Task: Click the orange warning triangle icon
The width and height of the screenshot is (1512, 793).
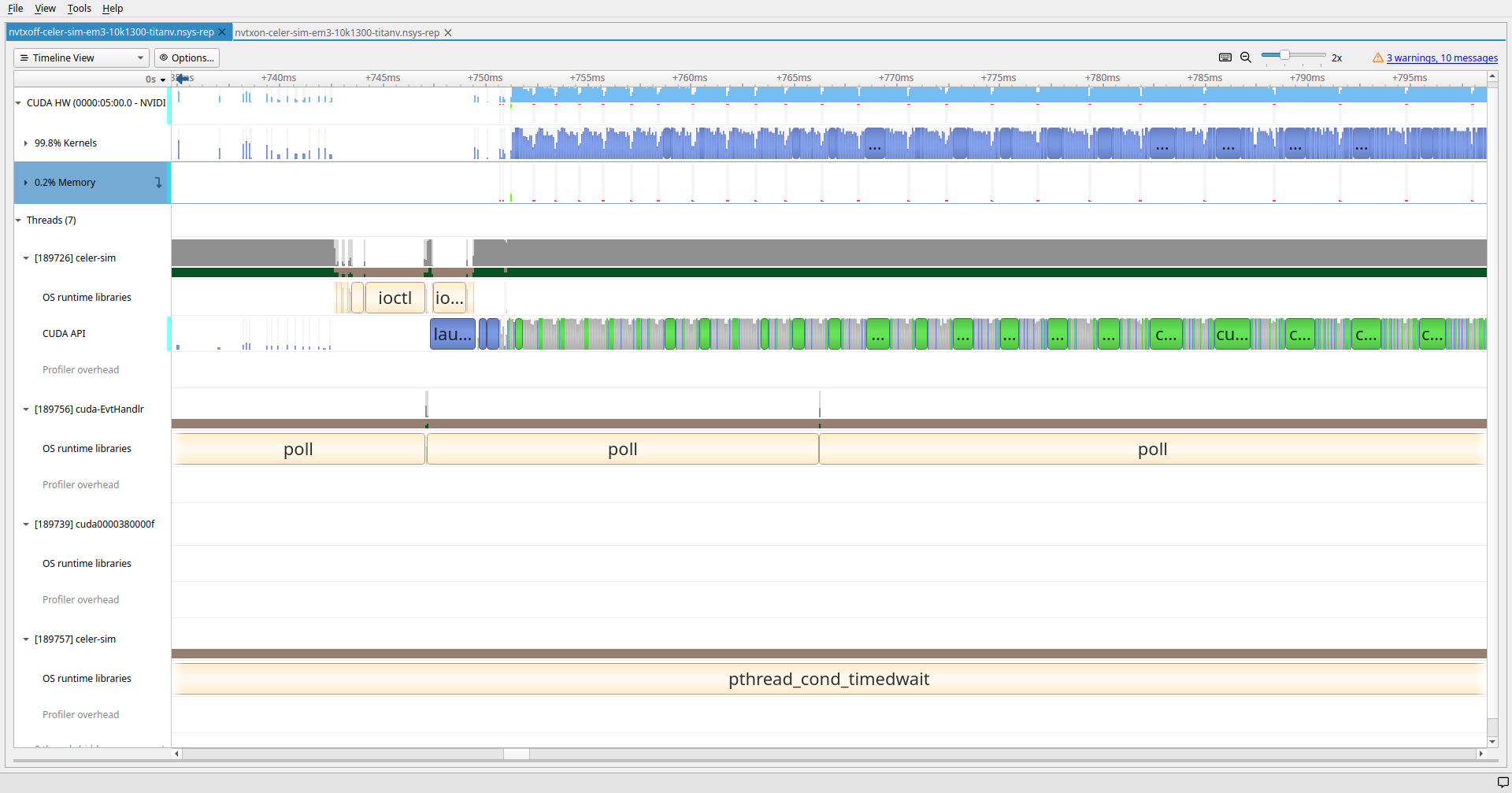Action: [1377, 57]
